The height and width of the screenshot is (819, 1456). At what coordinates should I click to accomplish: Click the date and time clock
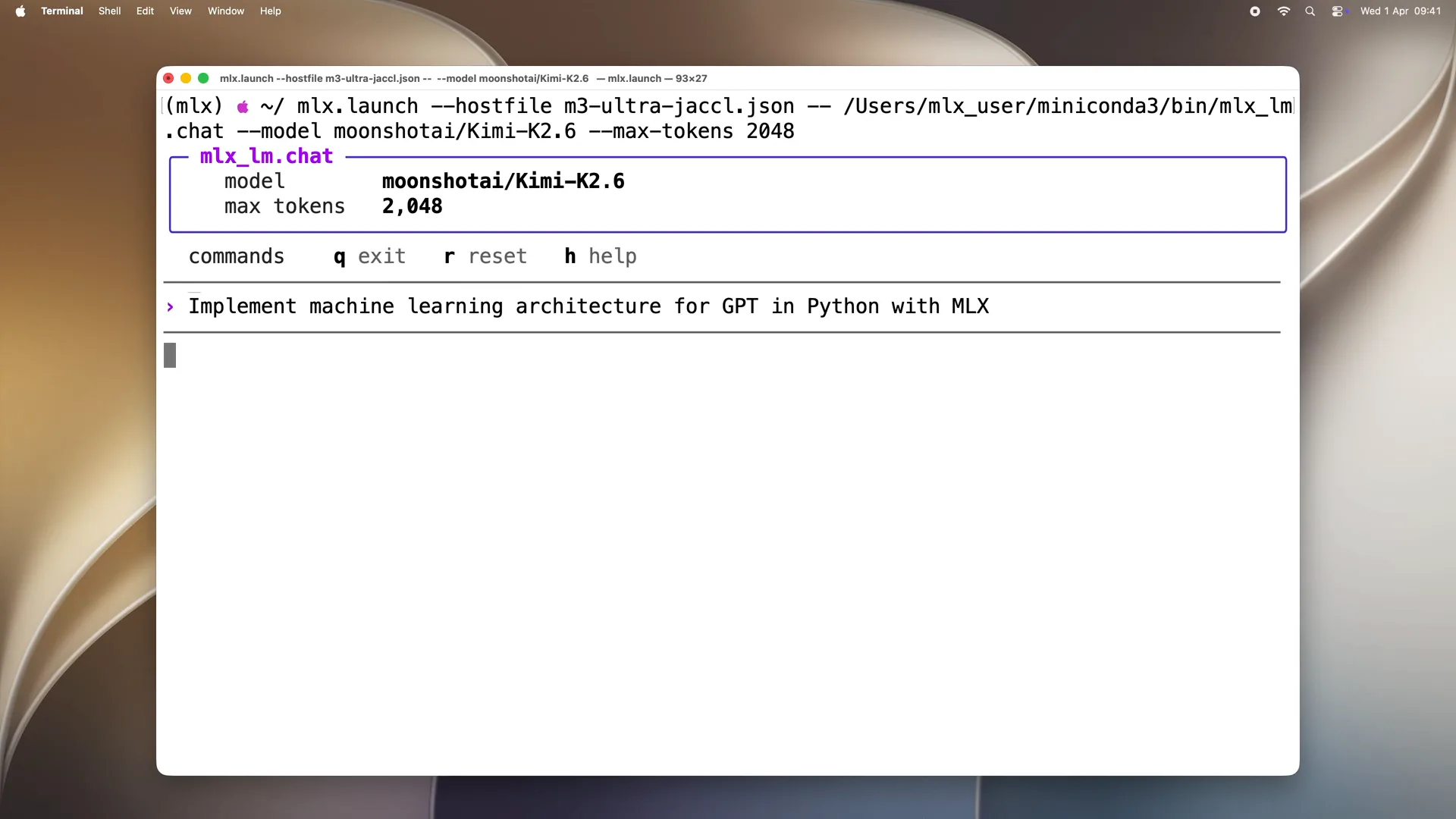coord(1400,11)
